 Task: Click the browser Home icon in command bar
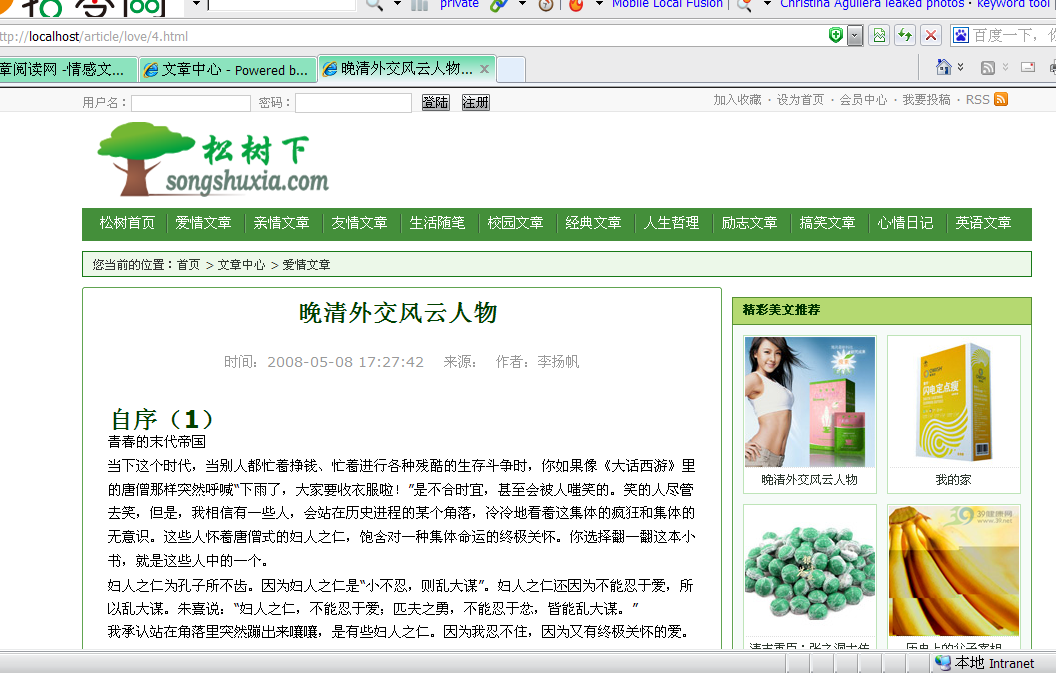click(x=943, y=68)
